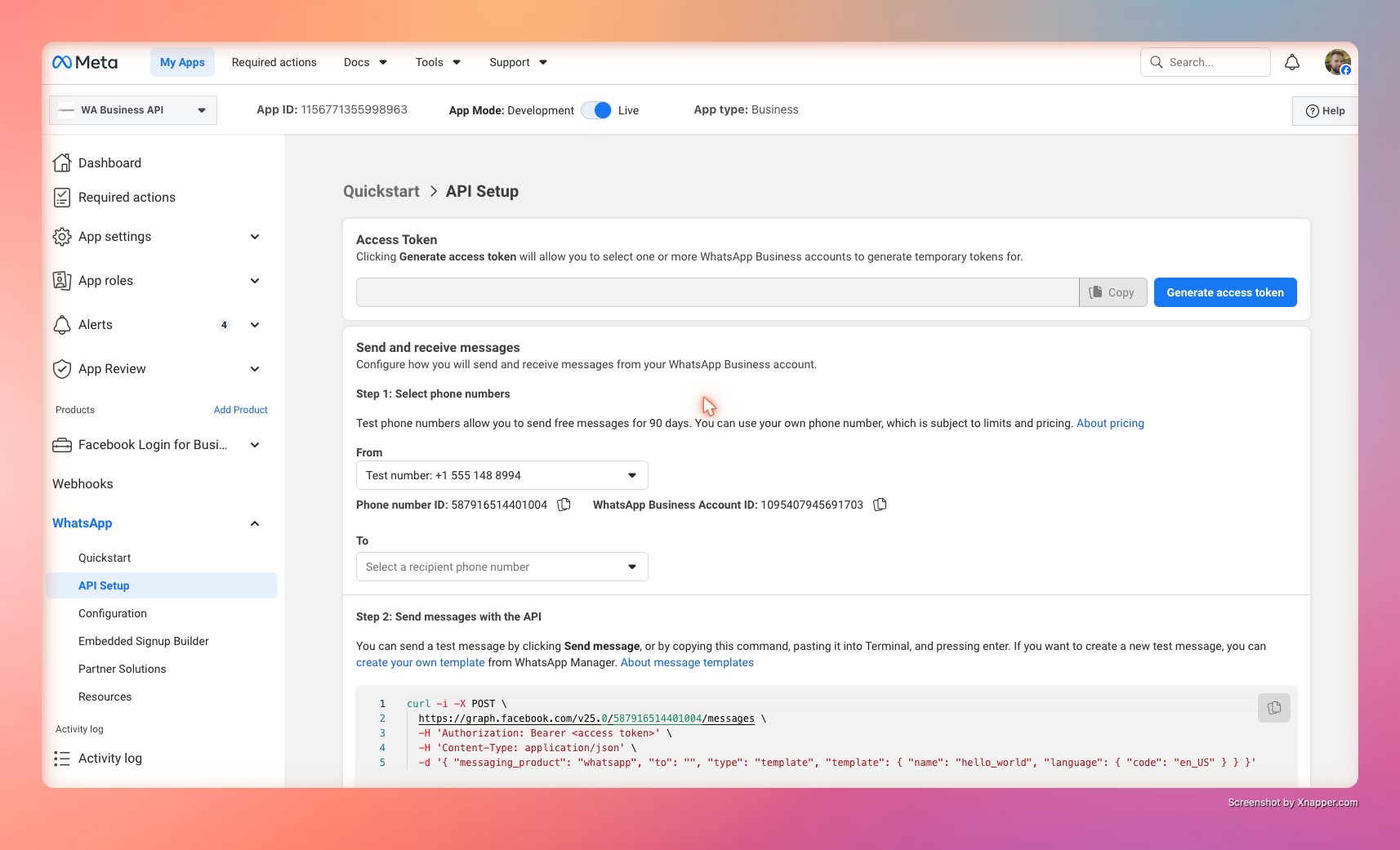The width and height of the screenshot is (1400, 850).
Task: Open the recipient phone number dropdown
Action: [502, 567]
